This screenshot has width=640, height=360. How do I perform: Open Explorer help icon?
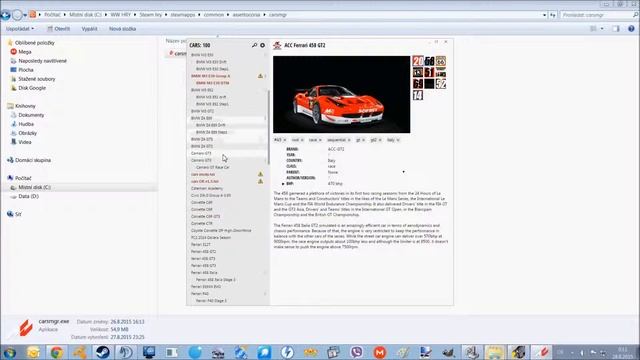click(631, 29)
